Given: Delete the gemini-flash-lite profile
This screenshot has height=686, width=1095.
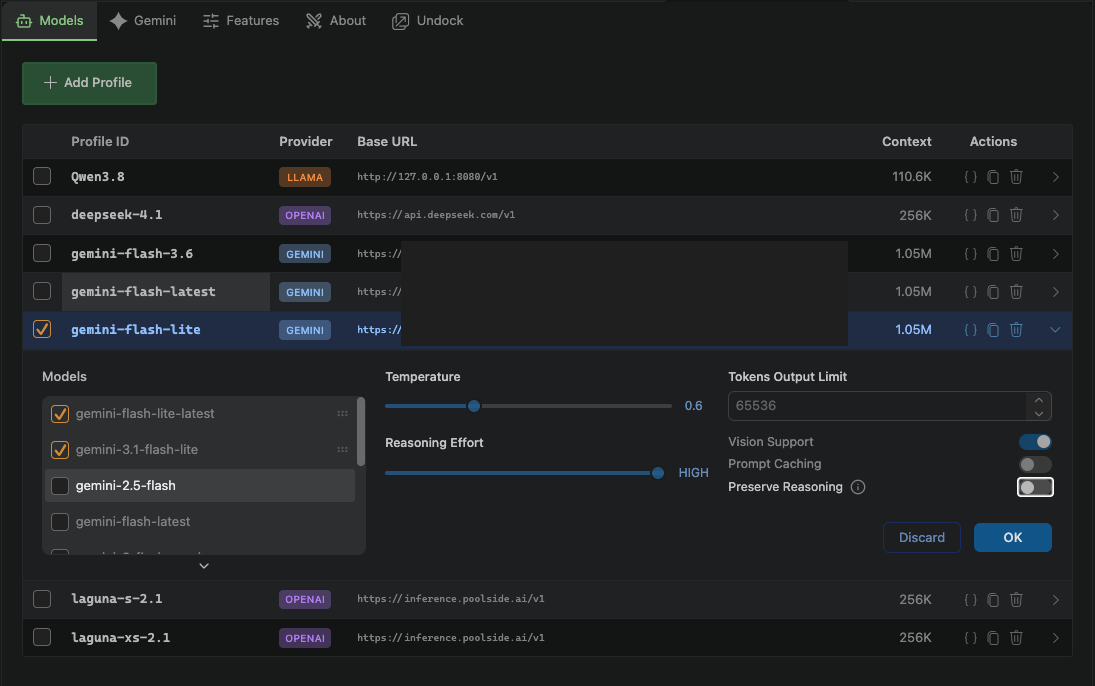Looking at the screenshot, I should [1016, 330].
